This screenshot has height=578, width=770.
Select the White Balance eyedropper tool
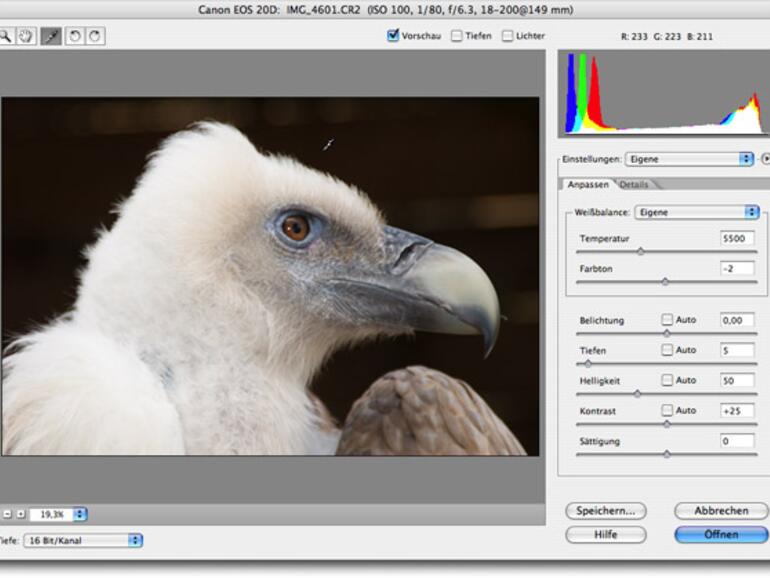point(50,36)
